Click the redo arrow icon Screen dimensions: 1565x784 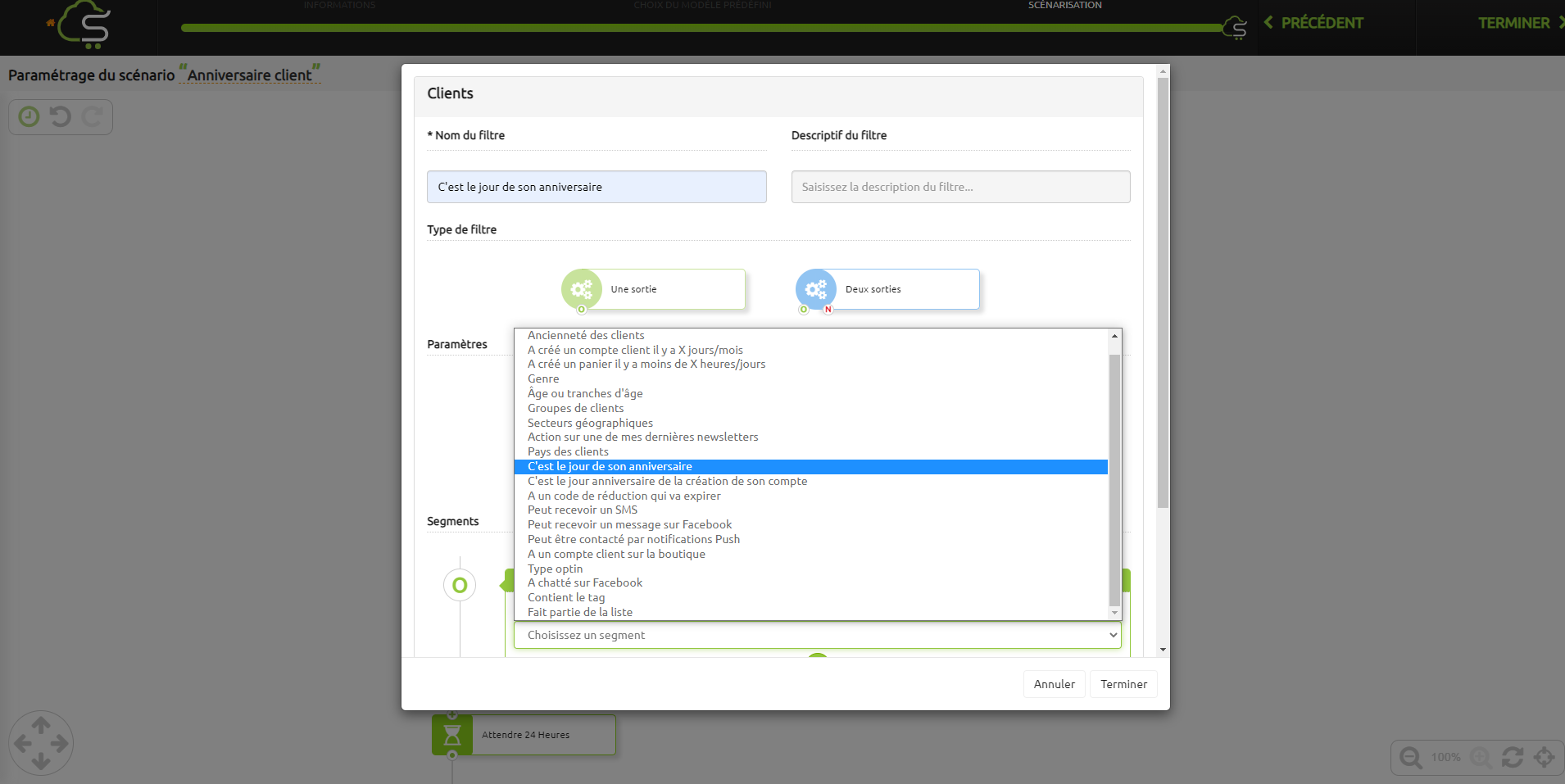point(92,117)
